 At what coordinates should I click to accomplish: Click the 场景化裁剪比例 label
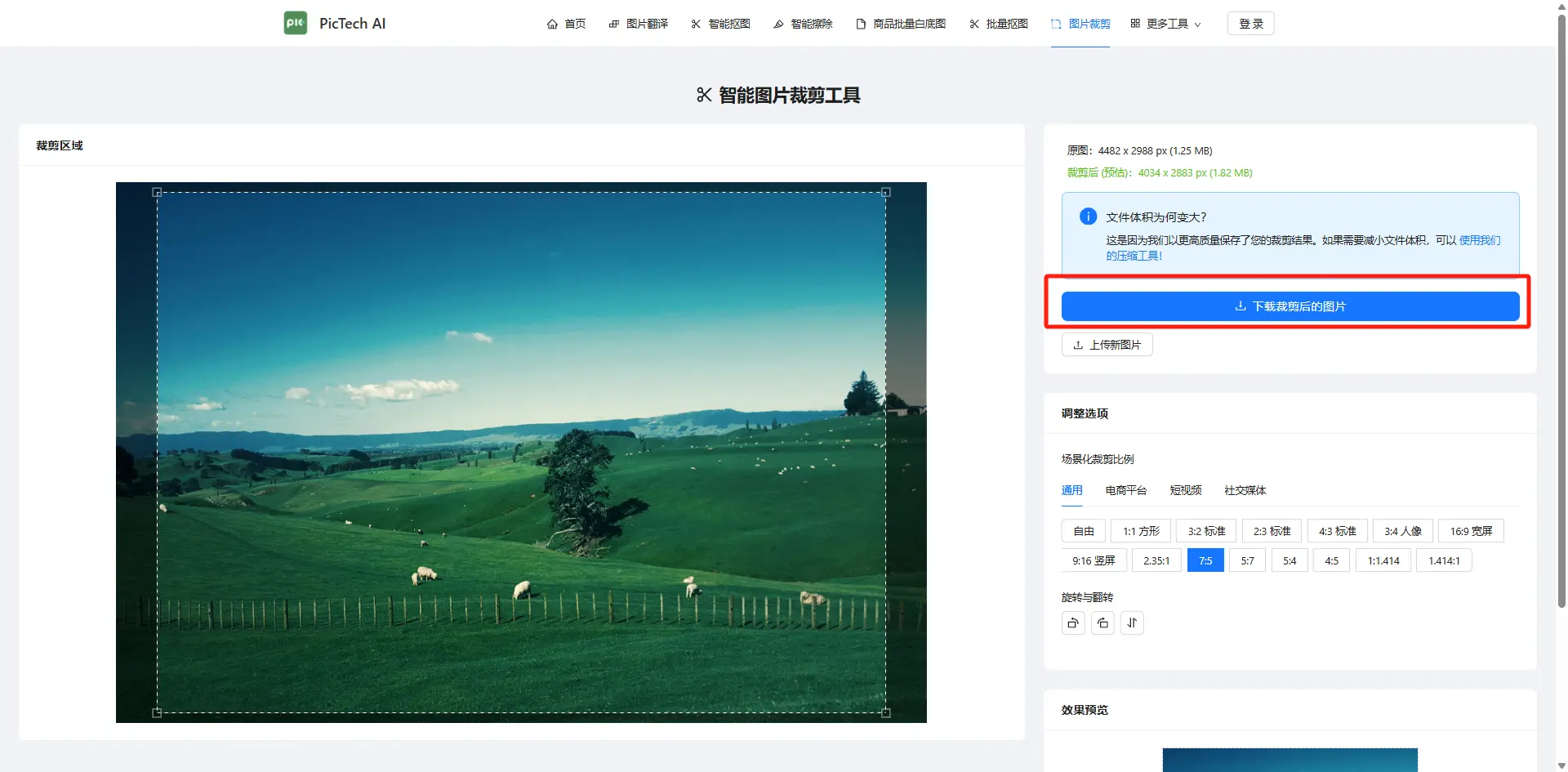tap(1098, 459)
